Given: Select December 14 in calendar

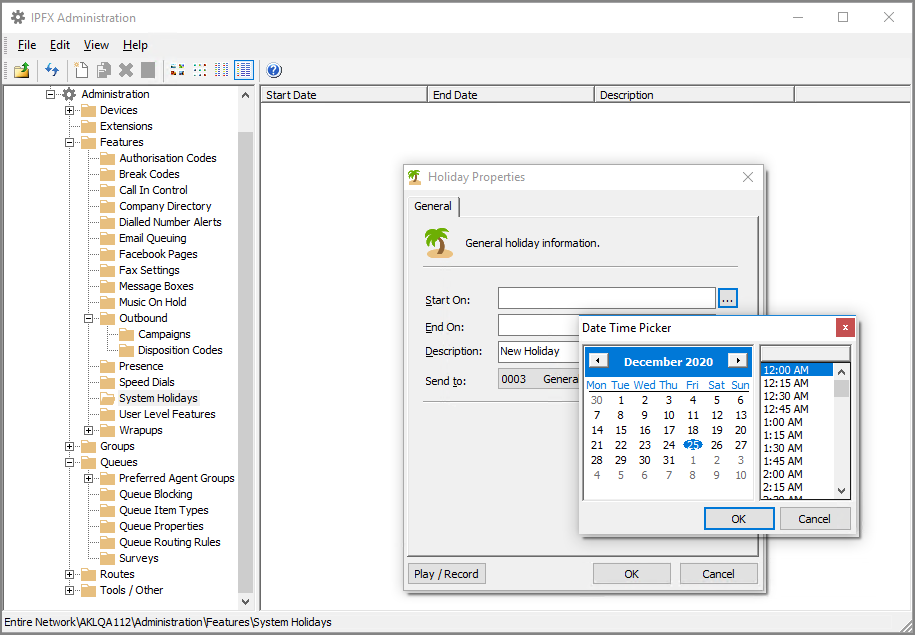Looking at the screenshot, I should 597,430.
